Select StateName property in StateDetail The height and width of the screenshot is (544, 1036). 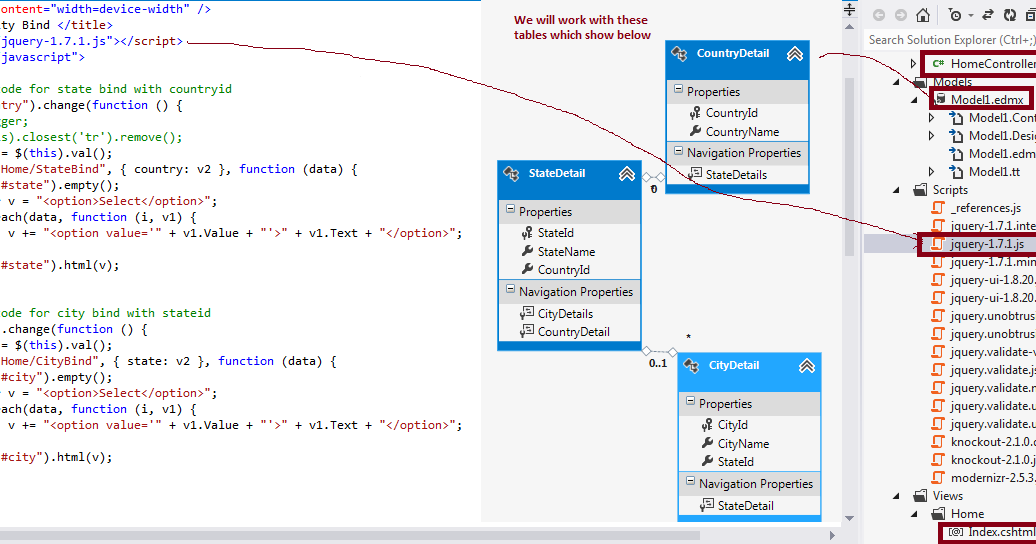click(x=566, y=251)
